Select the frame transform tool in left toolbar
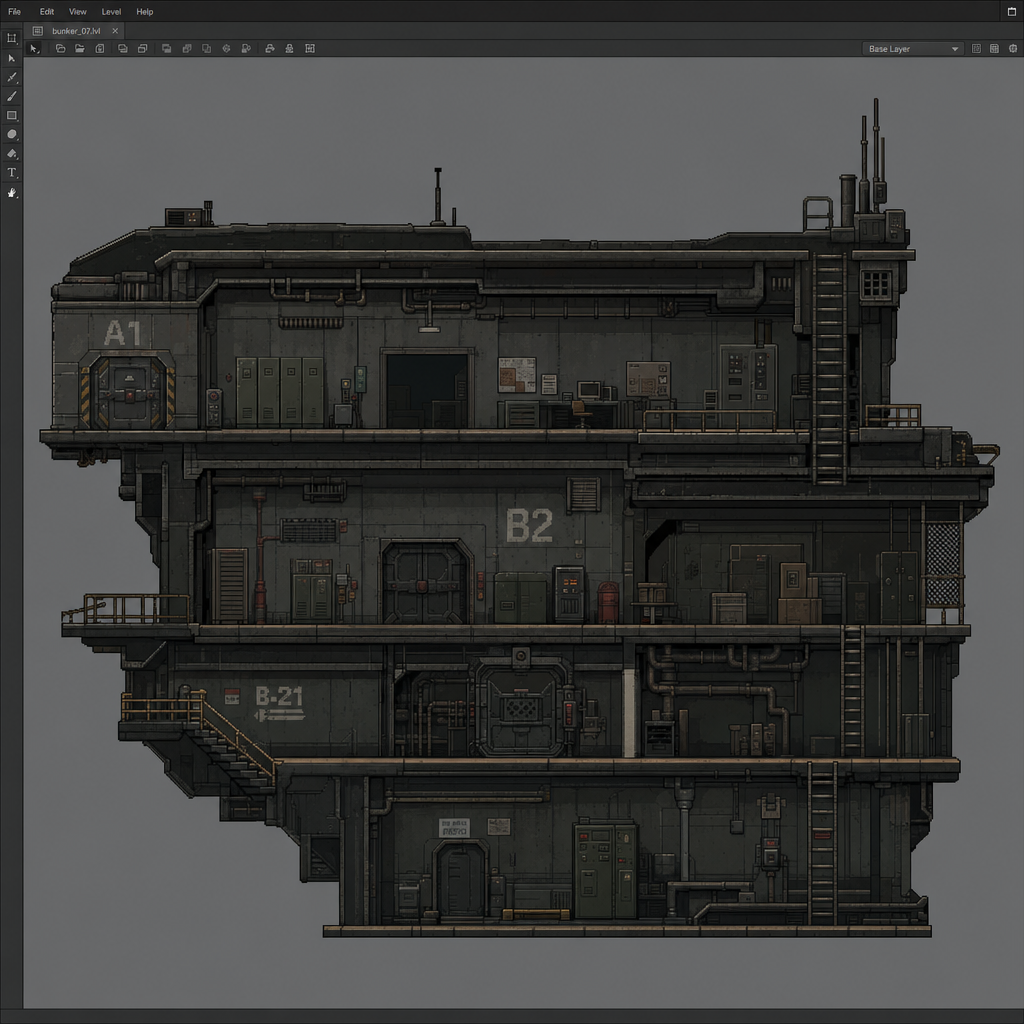 tap(11, 39)
